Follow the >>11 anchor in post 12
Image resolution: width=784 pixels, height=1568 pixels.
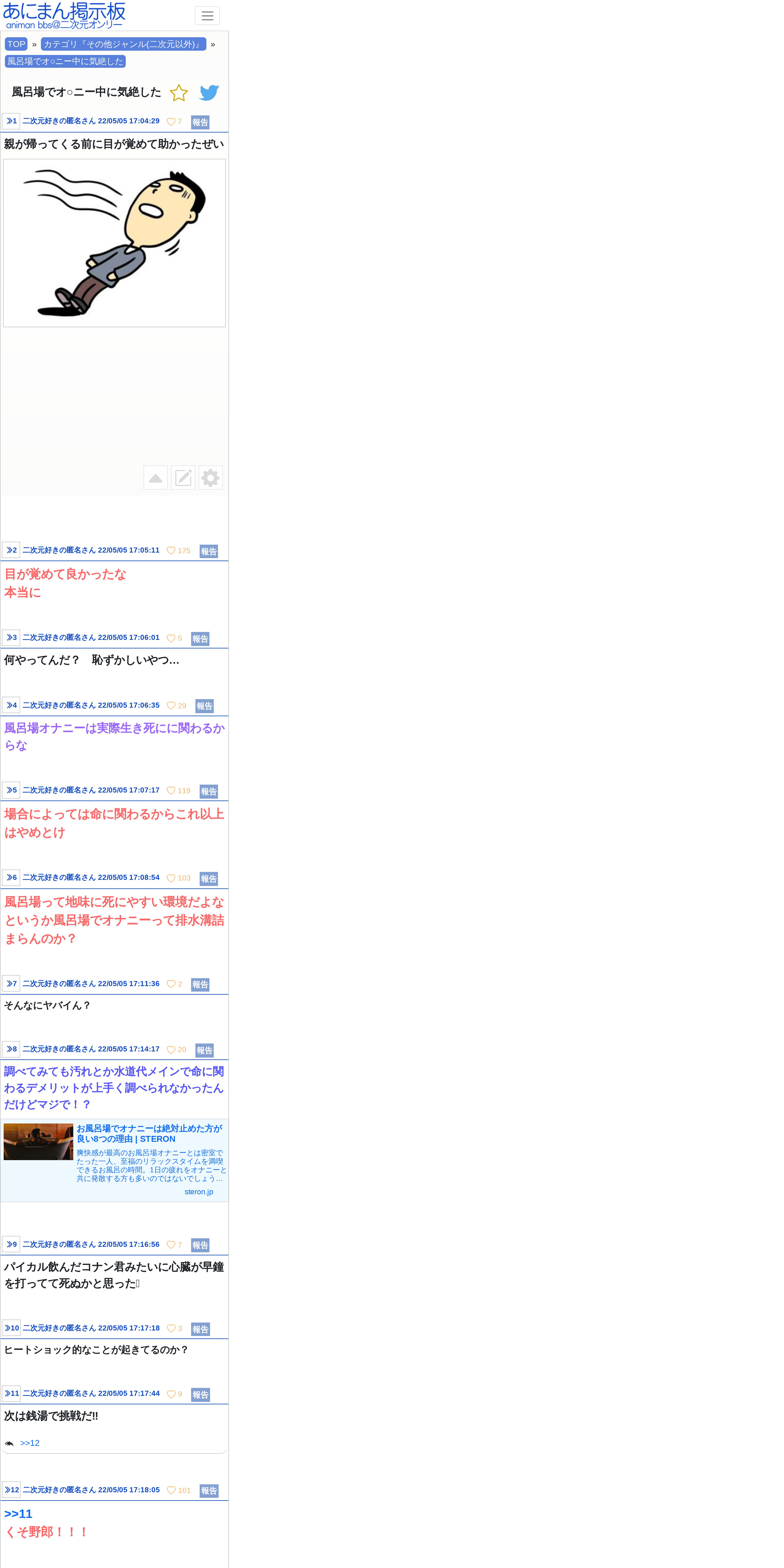point(18,1514)
